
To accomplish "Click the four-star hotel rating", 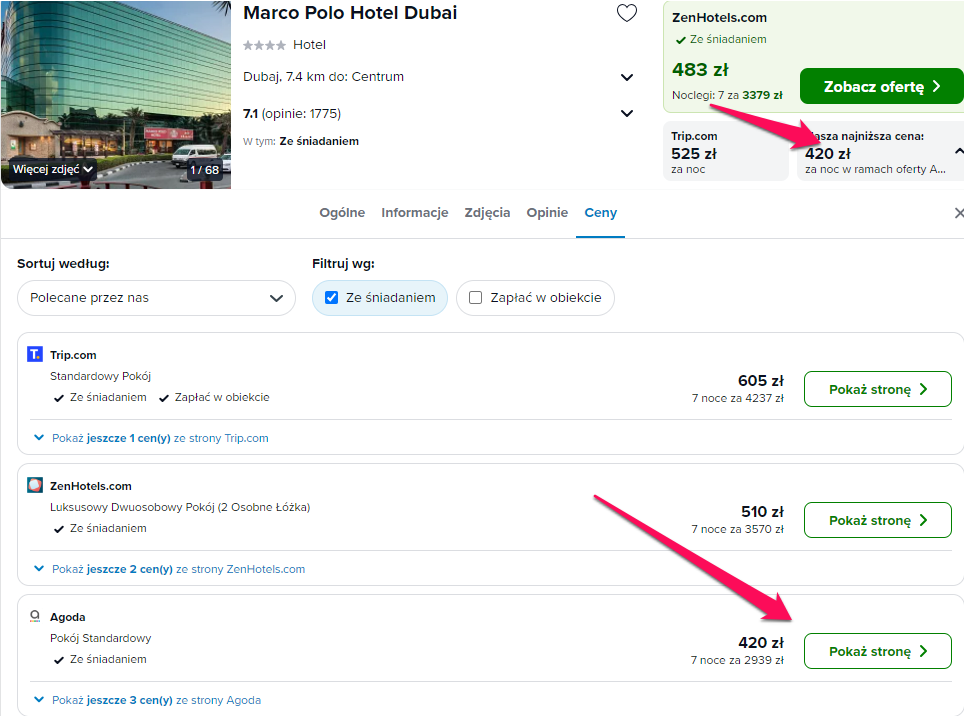I will [x=264, y=45].
